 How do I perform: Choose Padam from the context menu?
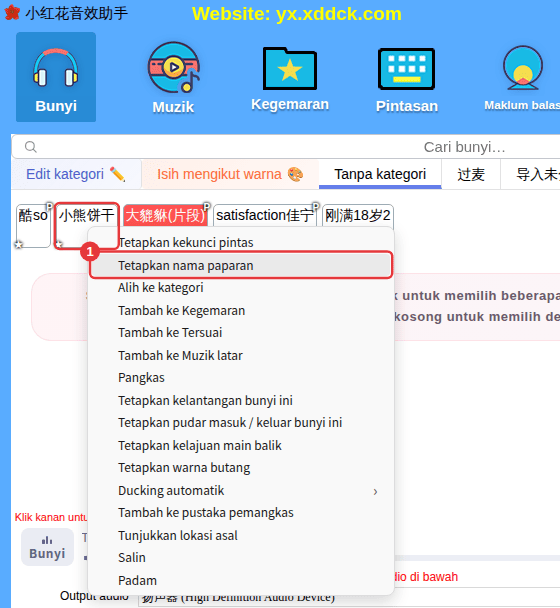241,580
